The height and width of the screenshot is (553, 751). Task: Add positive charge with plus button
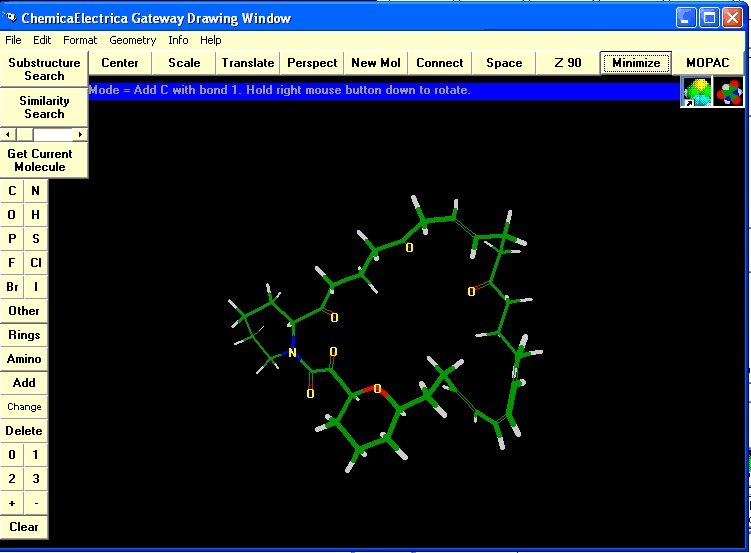point(12,503)
